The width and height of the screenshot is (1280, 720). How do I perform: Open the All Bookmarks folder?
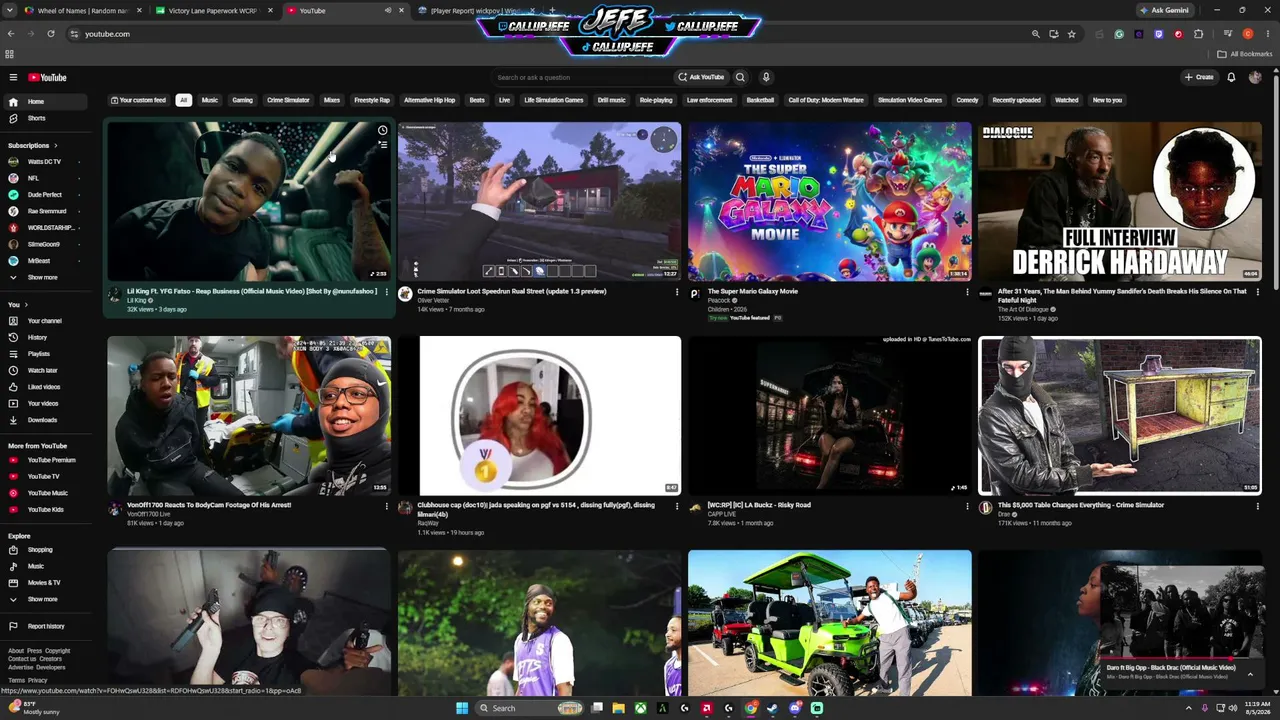tap(1245, 54)
